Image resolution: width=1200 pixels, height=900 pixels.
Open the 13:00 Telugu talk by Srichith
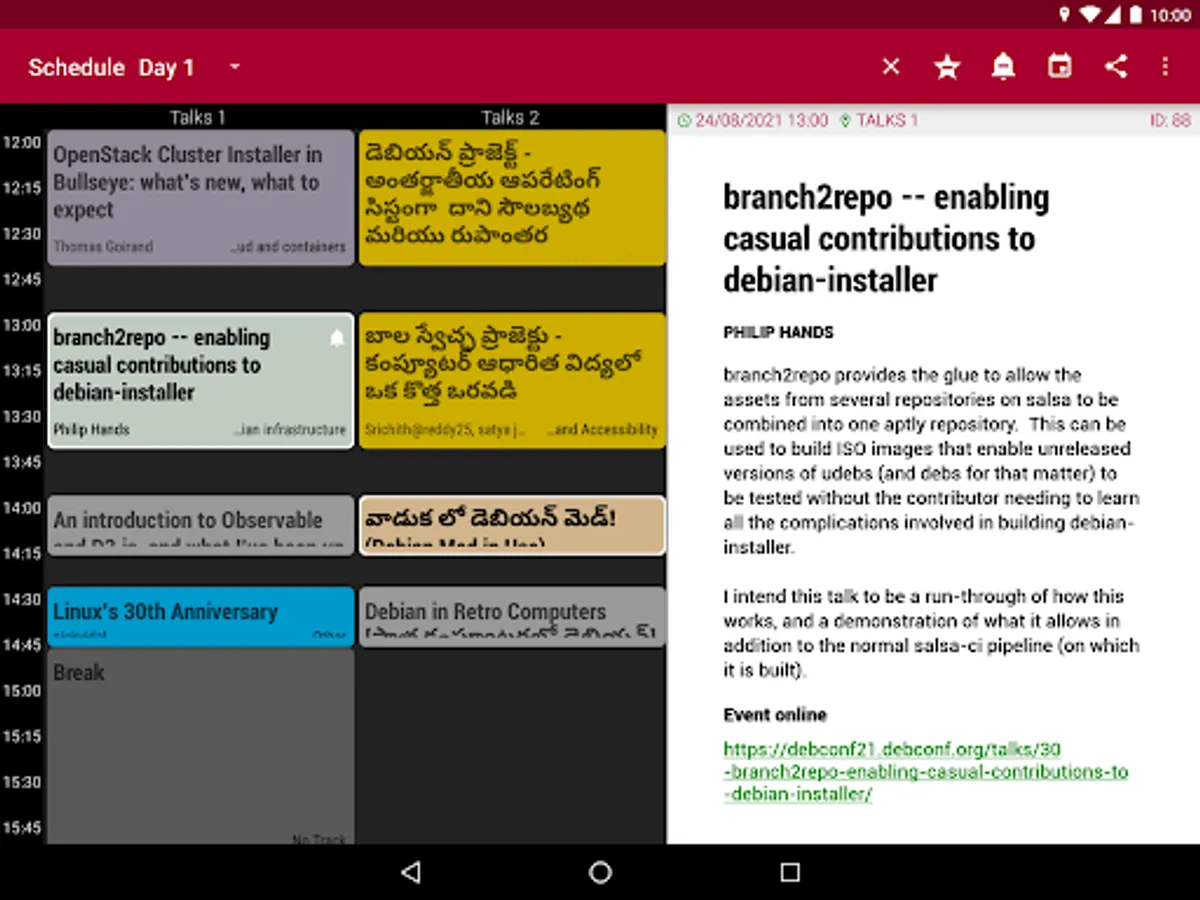coord(512,381)
